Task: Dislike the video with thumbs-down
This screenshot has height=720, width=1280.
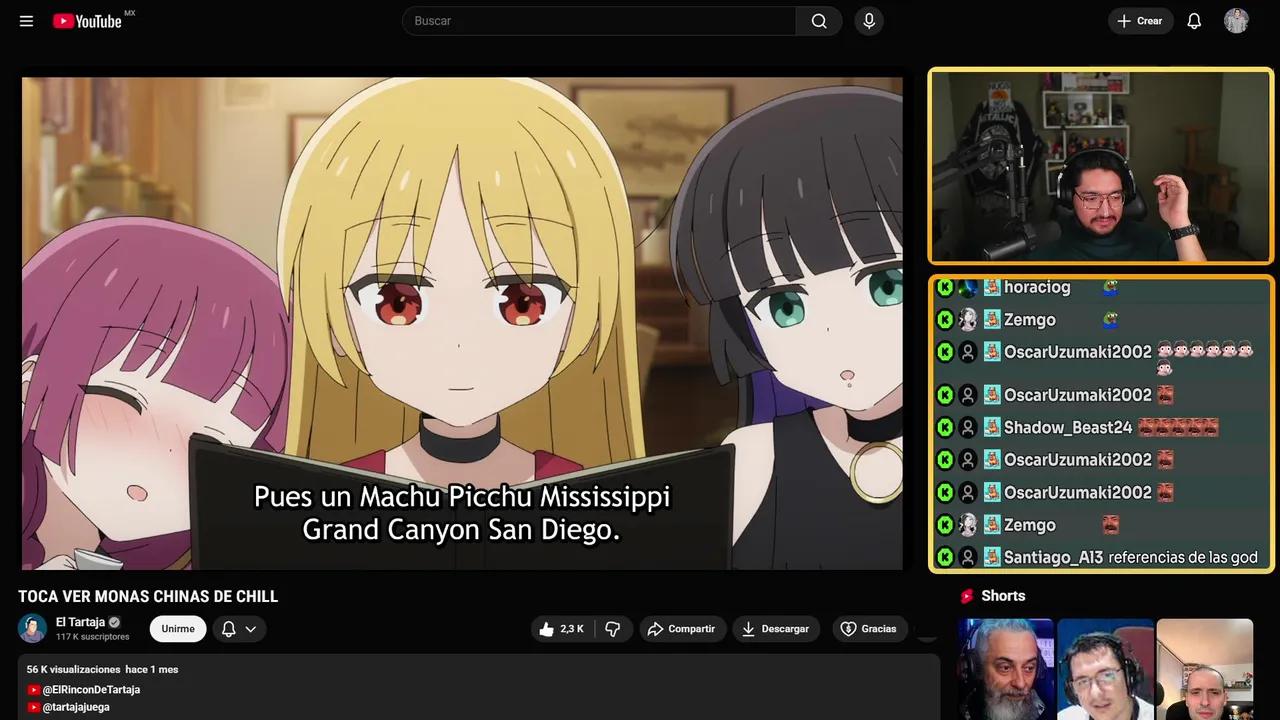Action: coord(613,629)
